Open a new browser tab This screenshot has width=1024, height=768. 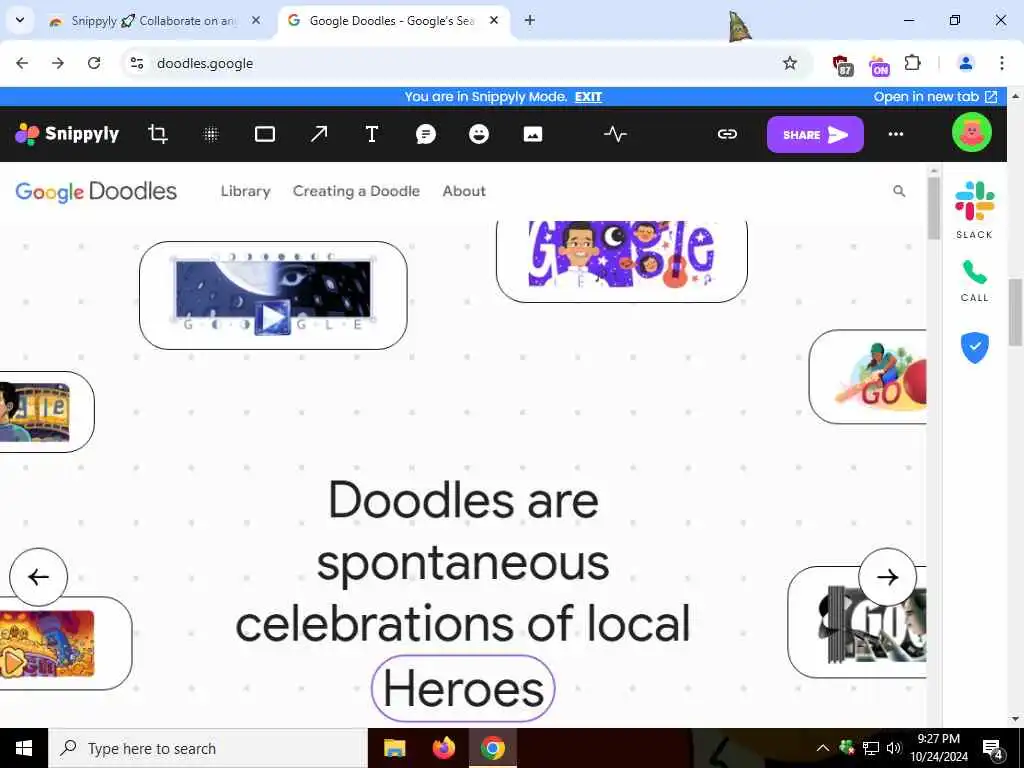click(530, 21)
